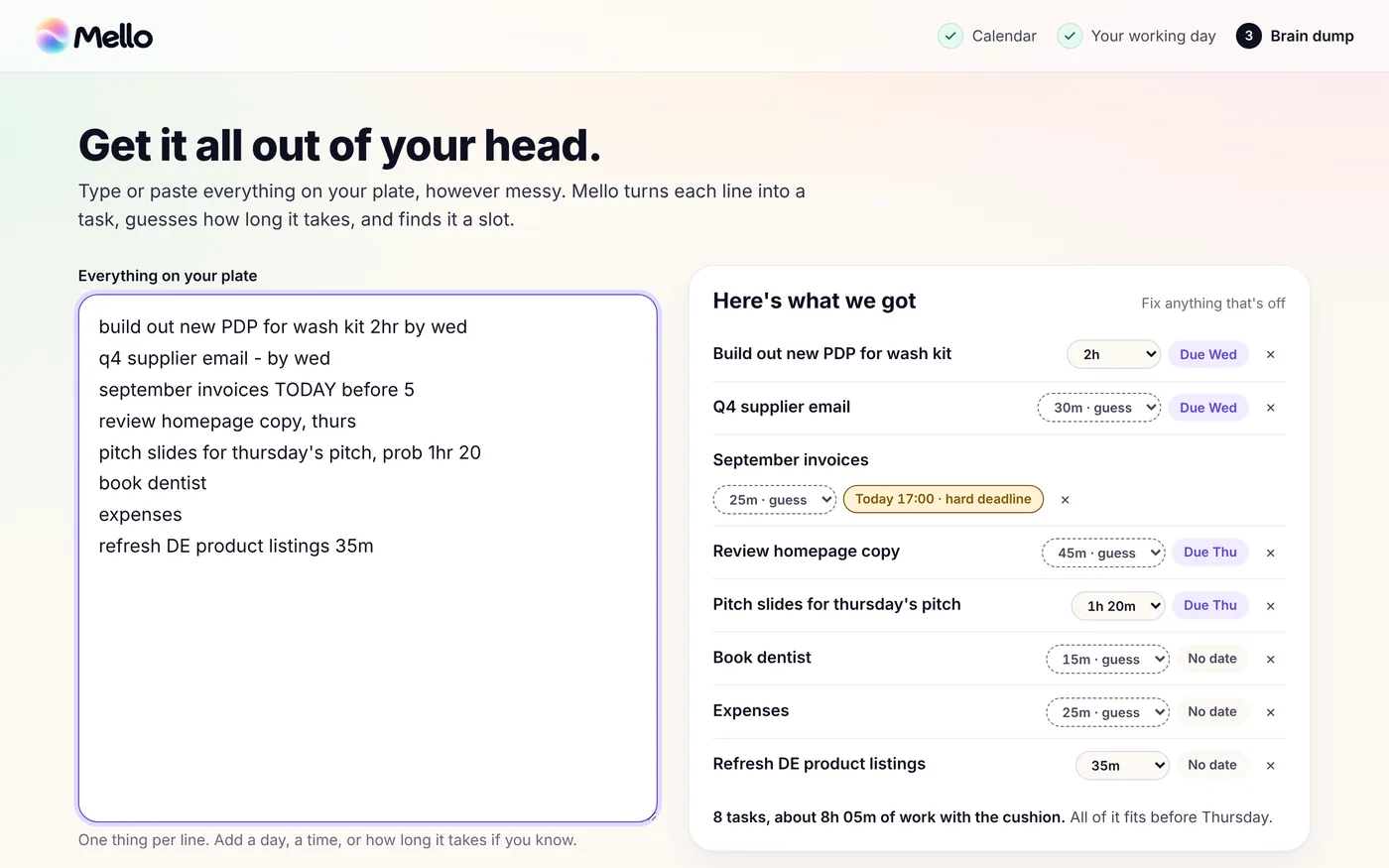Click Today 17:00 hard deadline tag
1389x868 pixels.
click(x=943, y=499)
